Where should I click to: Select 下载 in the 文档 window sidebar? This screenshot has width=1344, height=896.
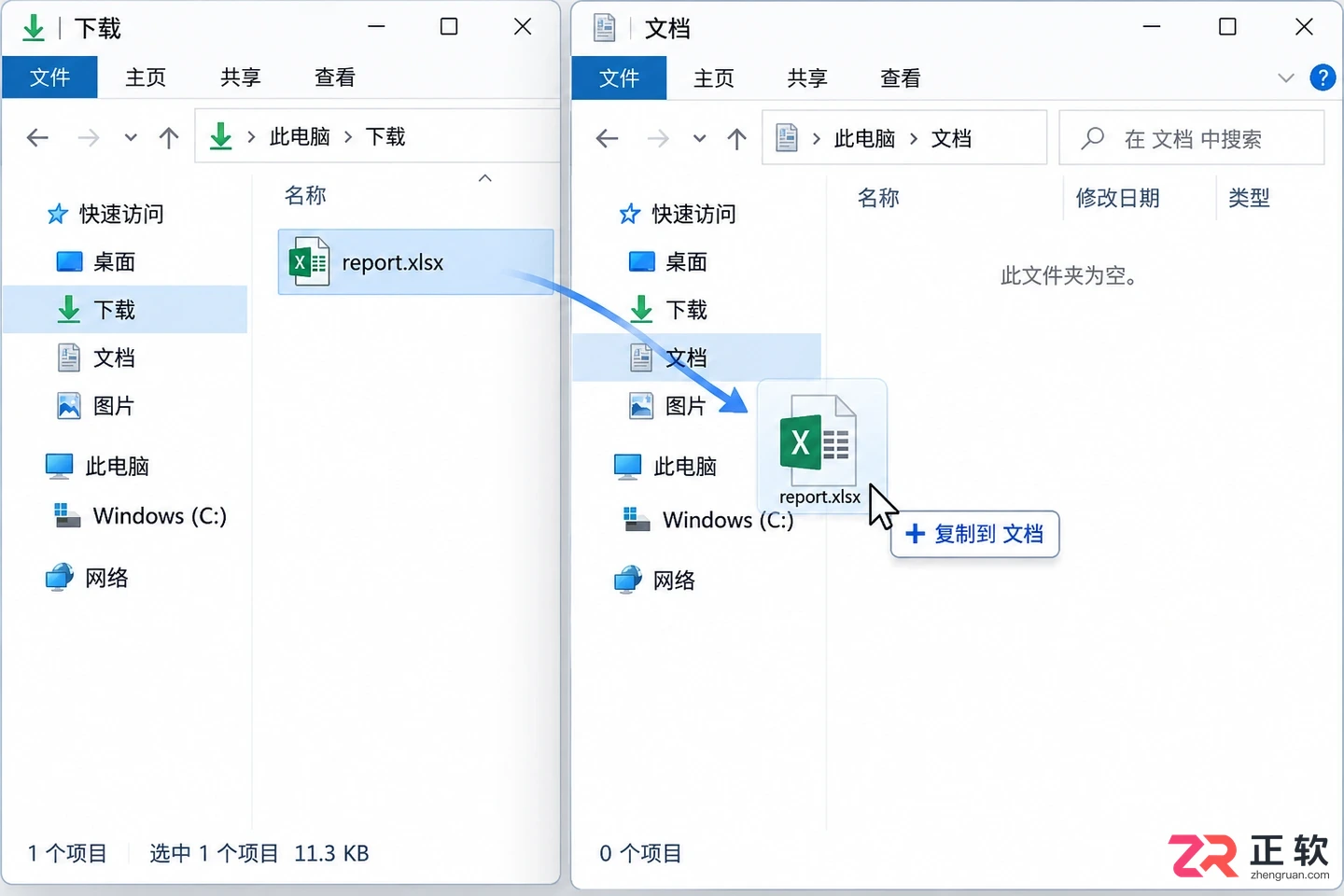click(668, 310)
